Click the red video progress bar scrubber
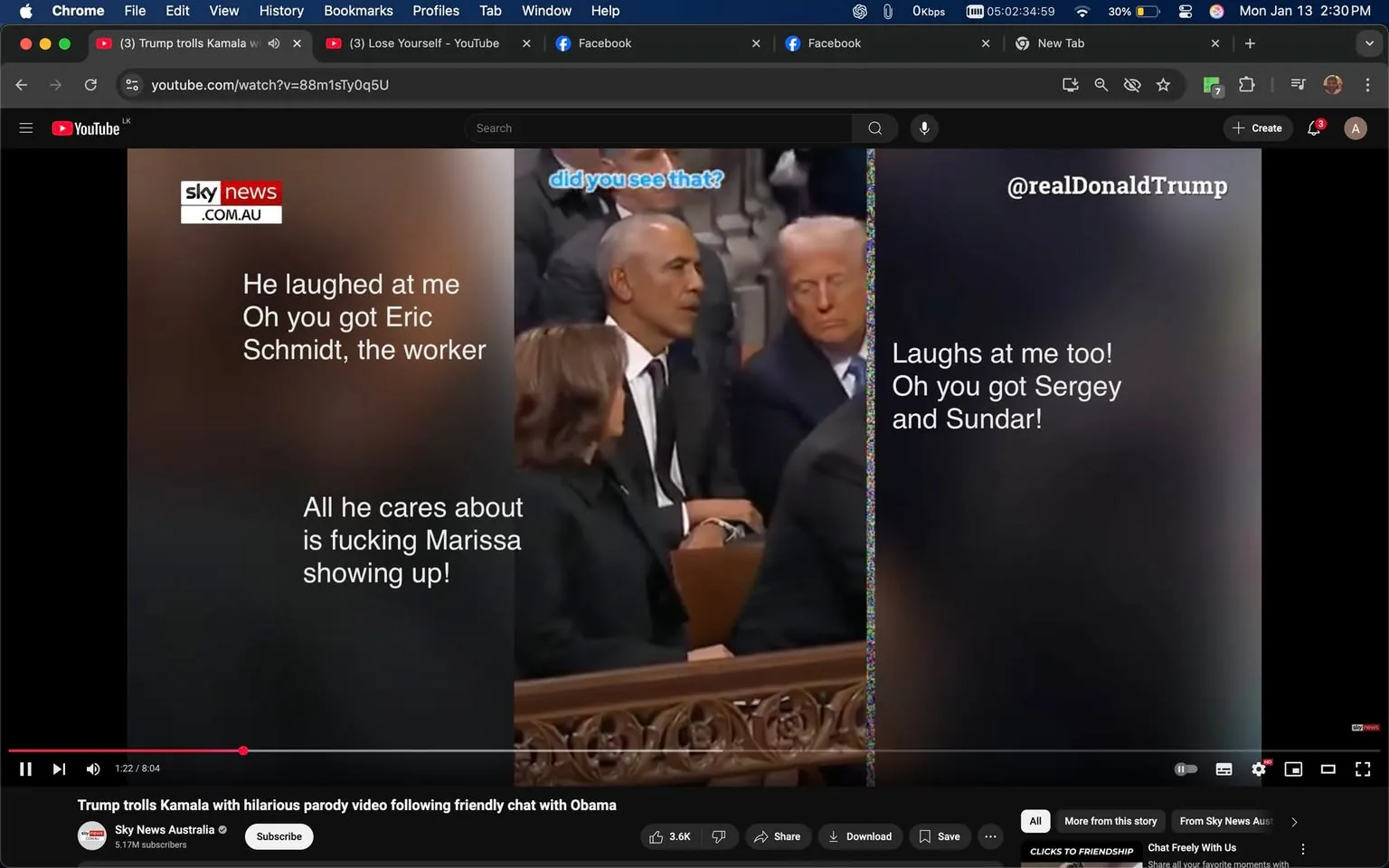The image size is (1389, 868). 243,750
